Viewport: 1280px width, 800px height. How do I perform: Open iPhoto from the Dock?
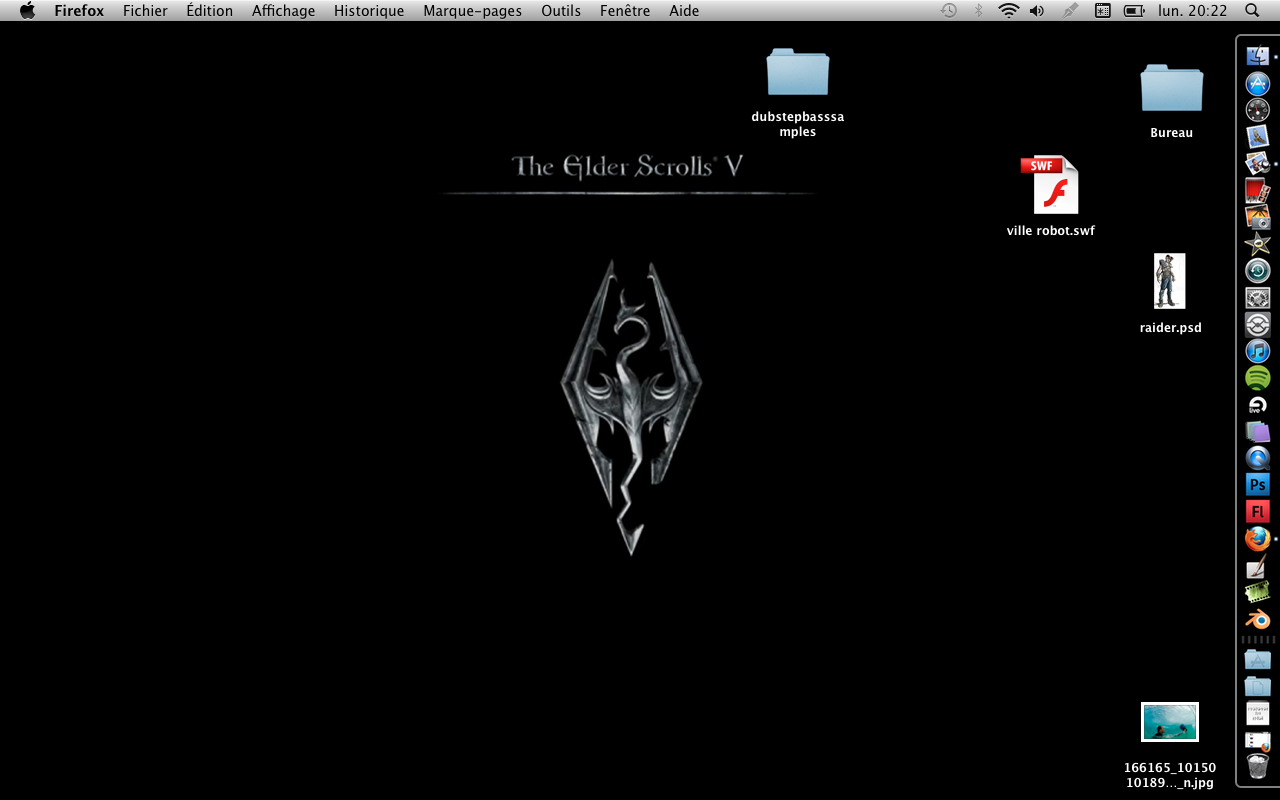(x=1257, y=217)
